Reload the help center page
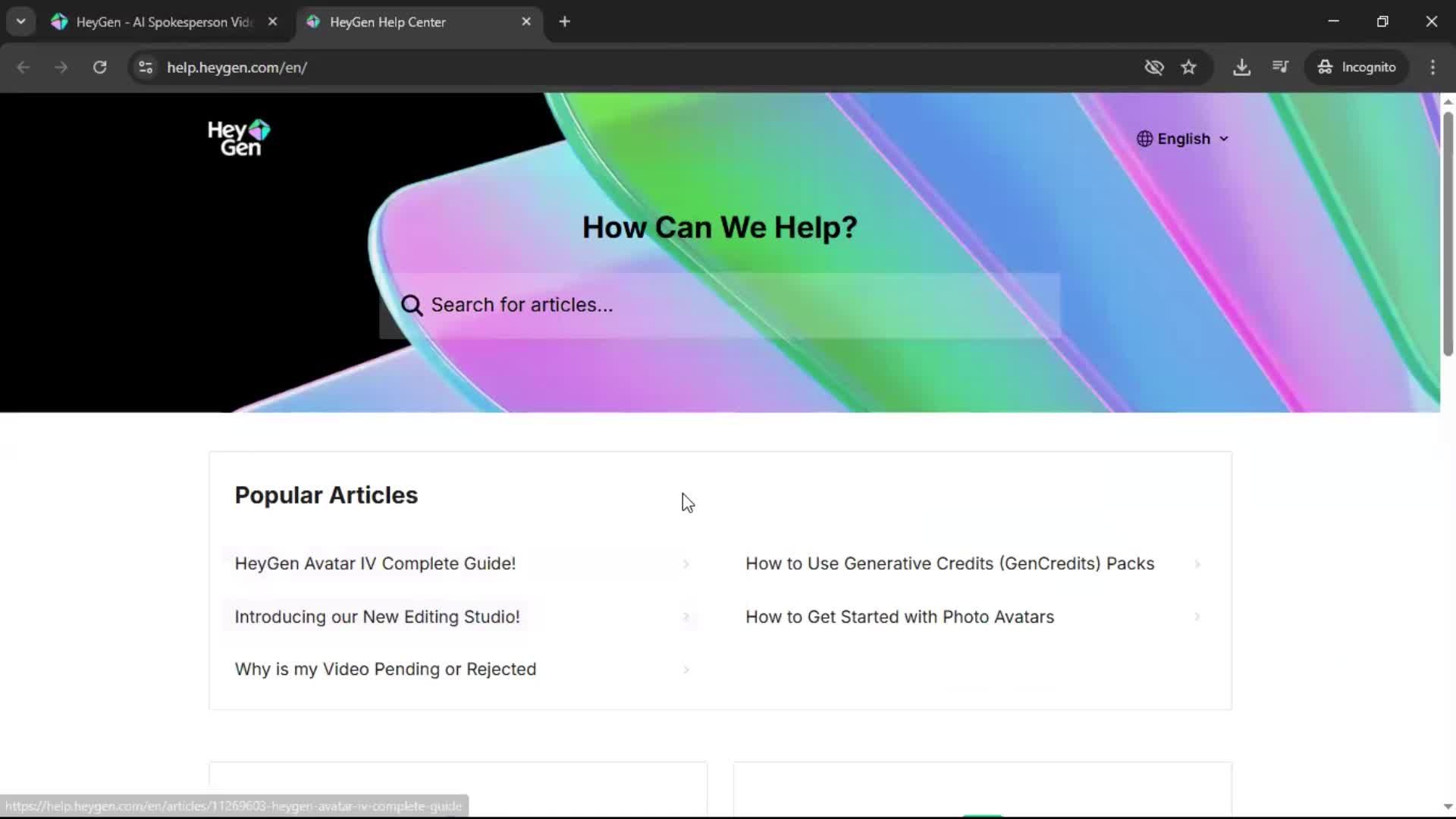Viewport: 1456px width, 819px height. [x=99, y=67]
